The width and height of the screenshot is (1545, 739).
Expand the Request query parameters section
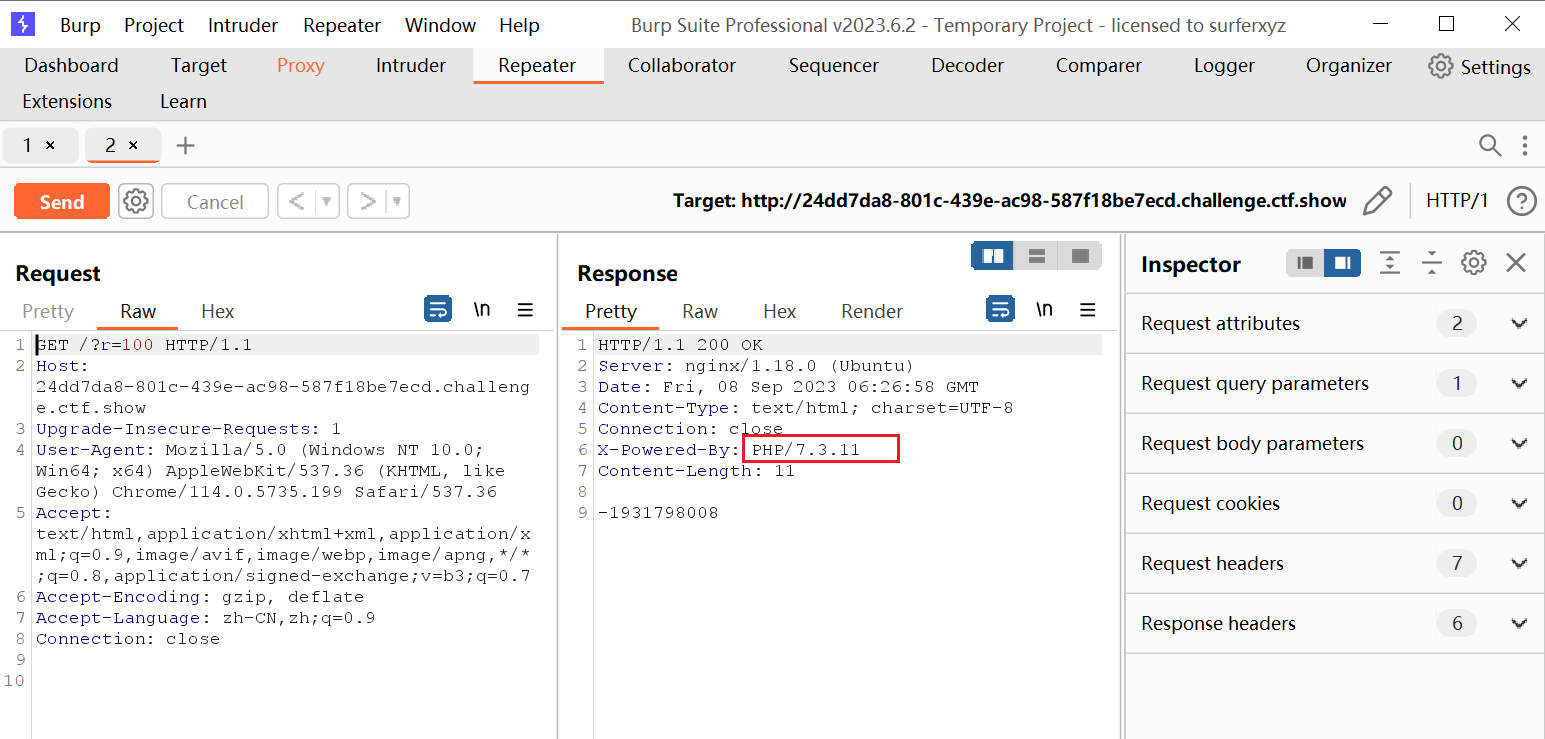point(1518,384)
